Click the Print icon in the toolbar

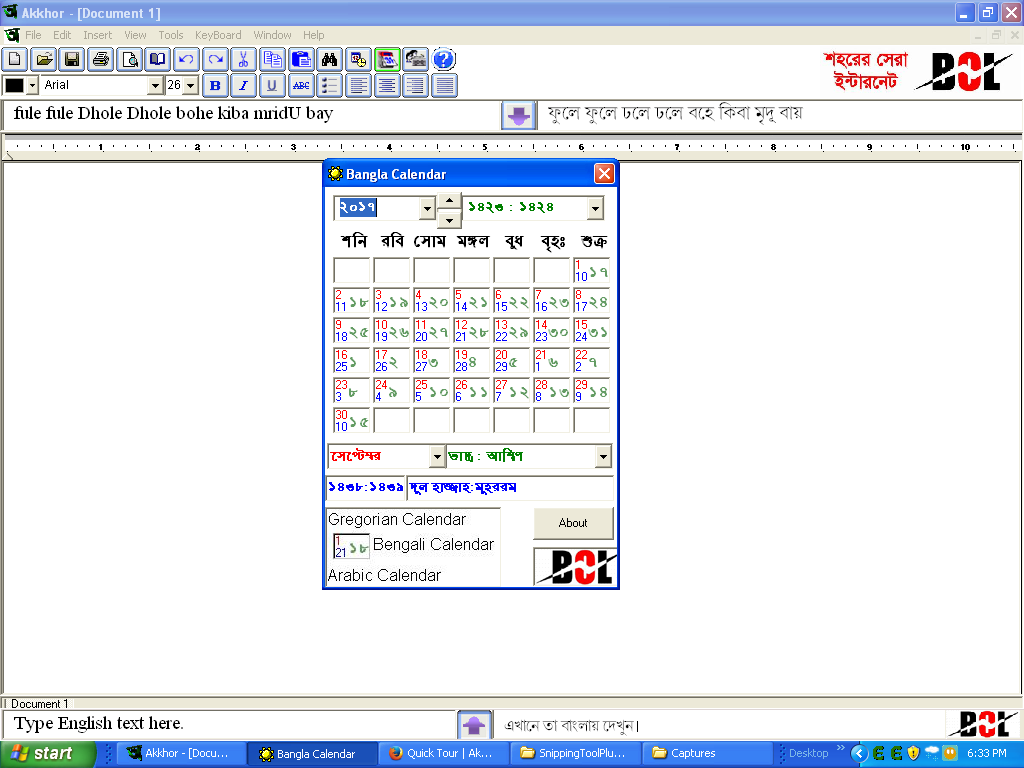click(101, 59)
